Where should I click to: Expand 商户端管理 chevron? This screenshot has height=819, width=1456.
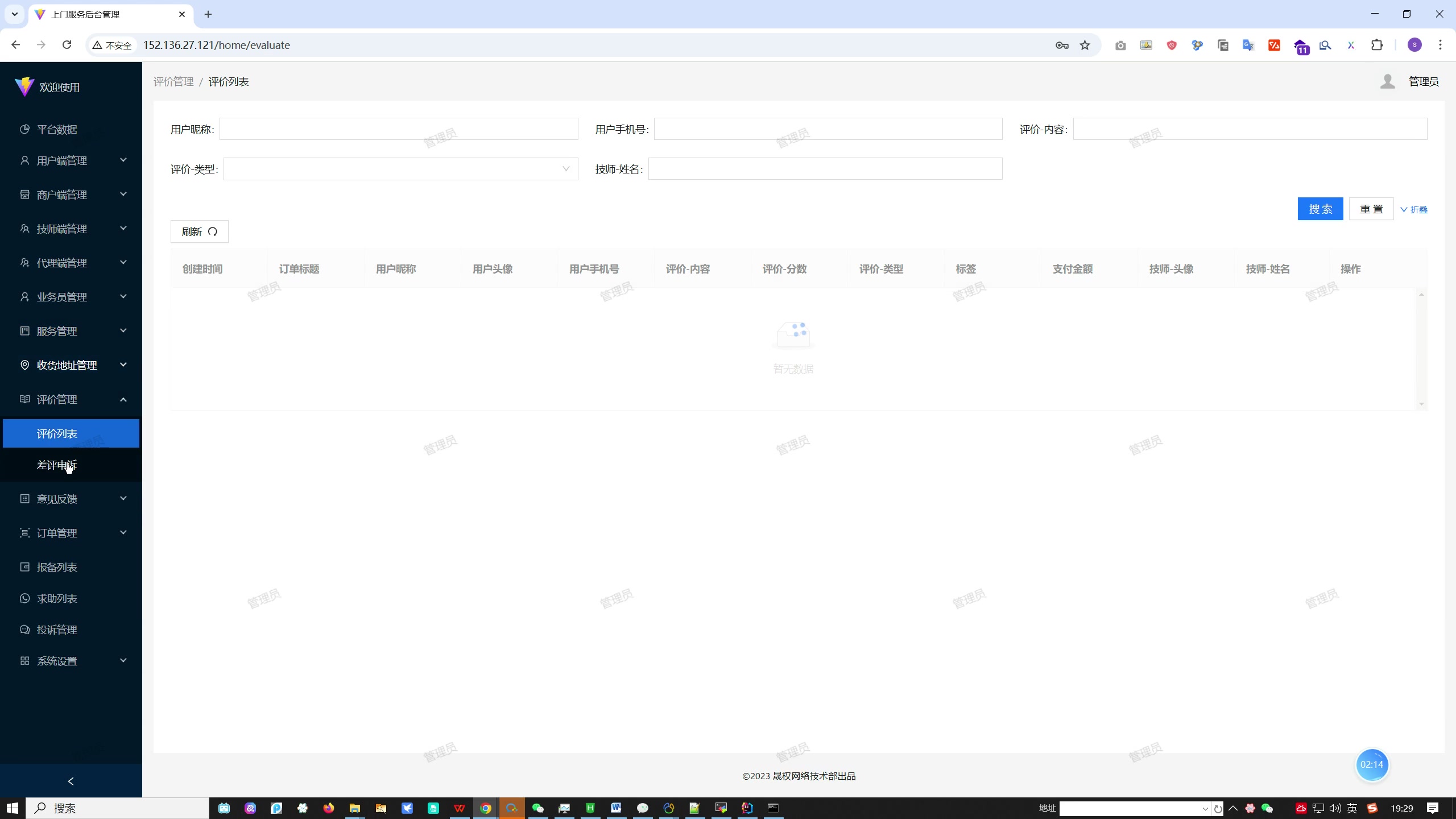(123, 195)
